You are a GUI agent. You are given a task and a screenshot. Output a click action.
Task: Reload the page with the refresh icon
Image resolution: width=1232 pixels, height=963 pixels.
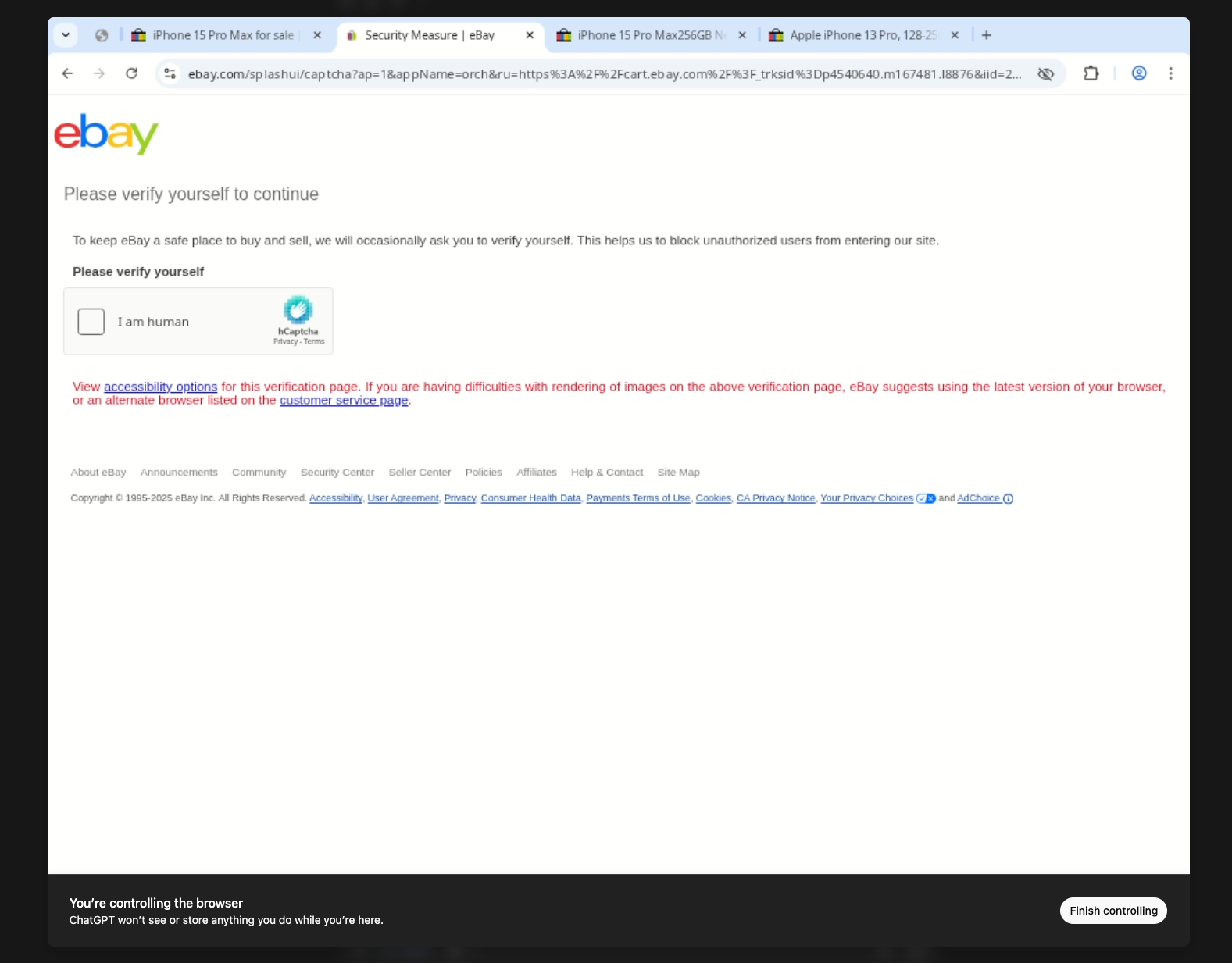(x=131, y=73)
